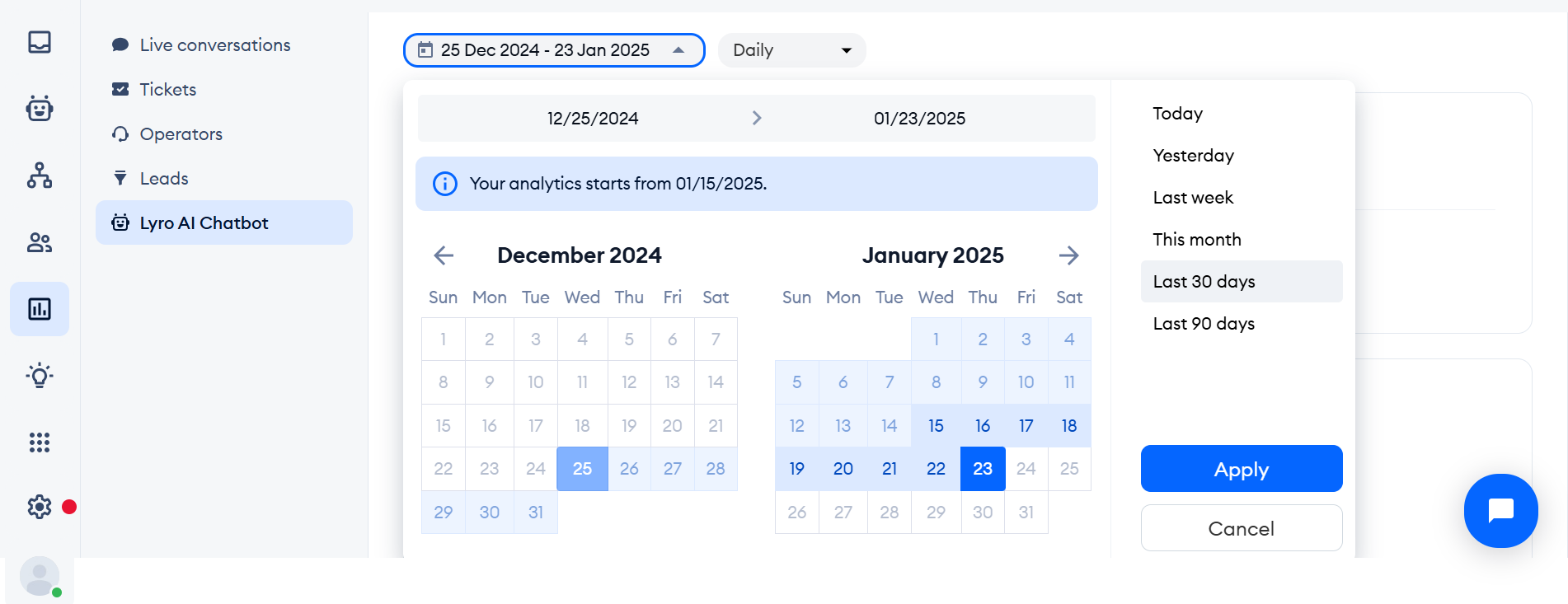Cancel the date selection

tap(1242, 528)
